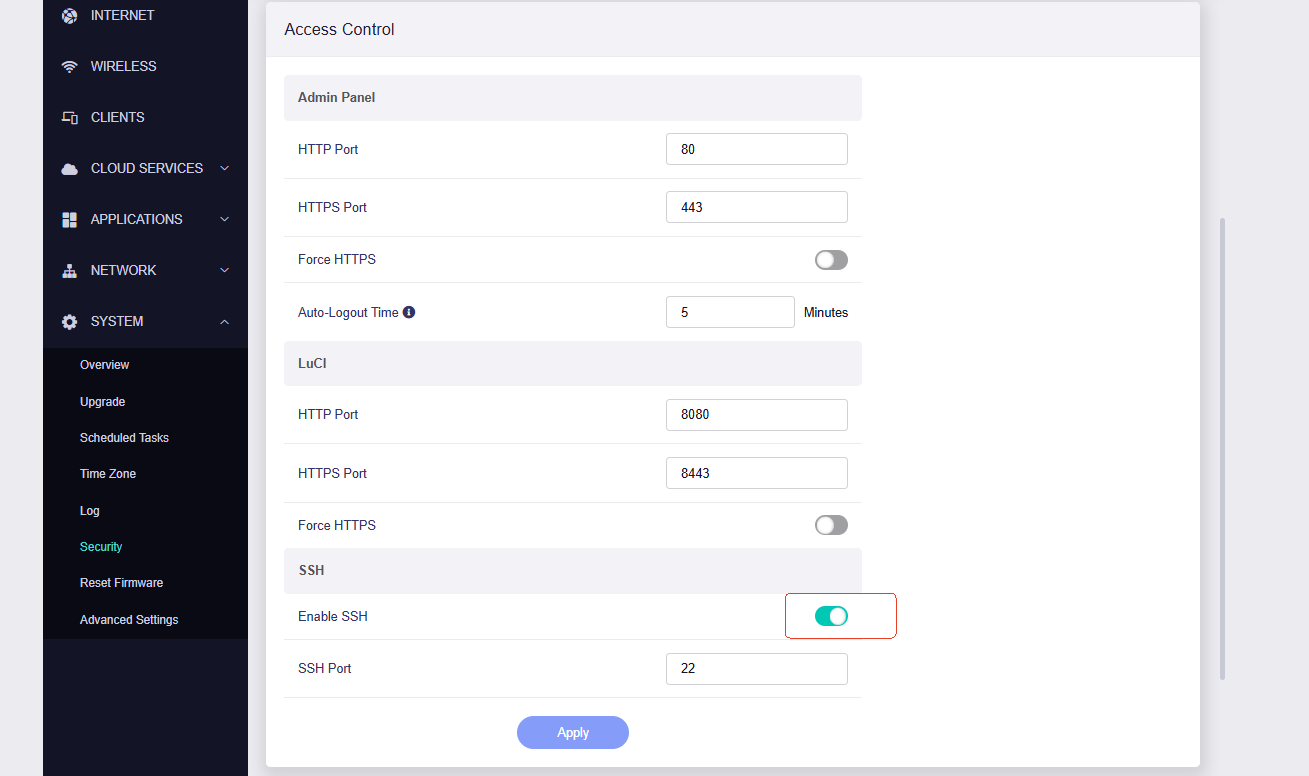Open the Advanced Settings menu entry
This screenshot has height=776, width=1309.
coord(129,620)
